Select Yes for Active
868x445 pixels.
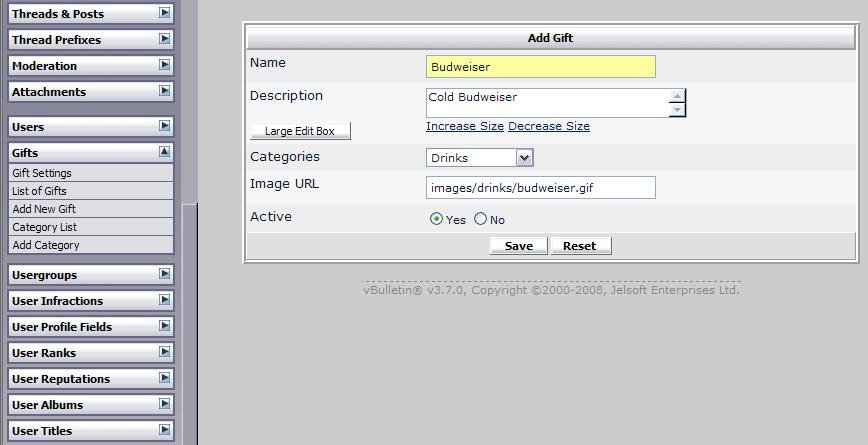tap(436, 219)
